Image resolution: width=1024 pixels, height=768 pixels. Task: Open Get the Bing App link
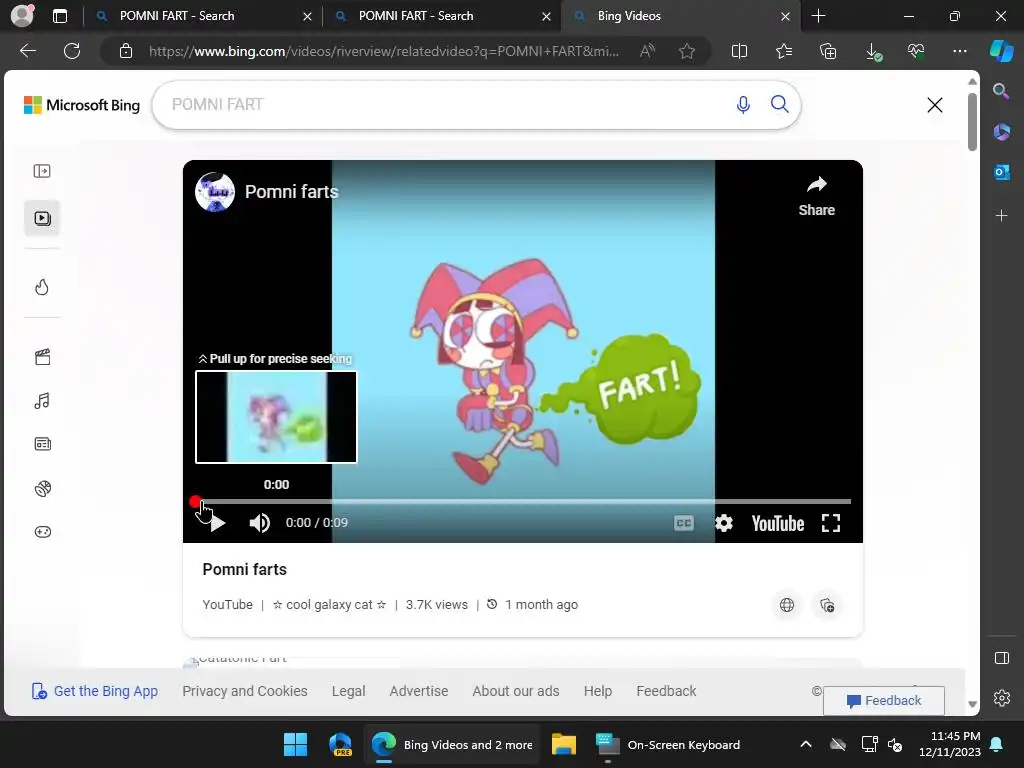95,691
